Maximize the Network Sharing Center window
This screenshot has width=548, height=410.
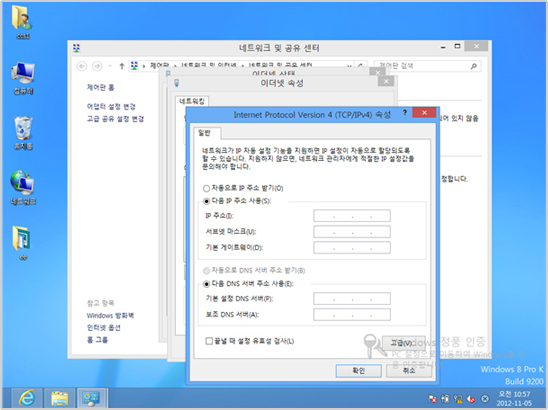457,46
